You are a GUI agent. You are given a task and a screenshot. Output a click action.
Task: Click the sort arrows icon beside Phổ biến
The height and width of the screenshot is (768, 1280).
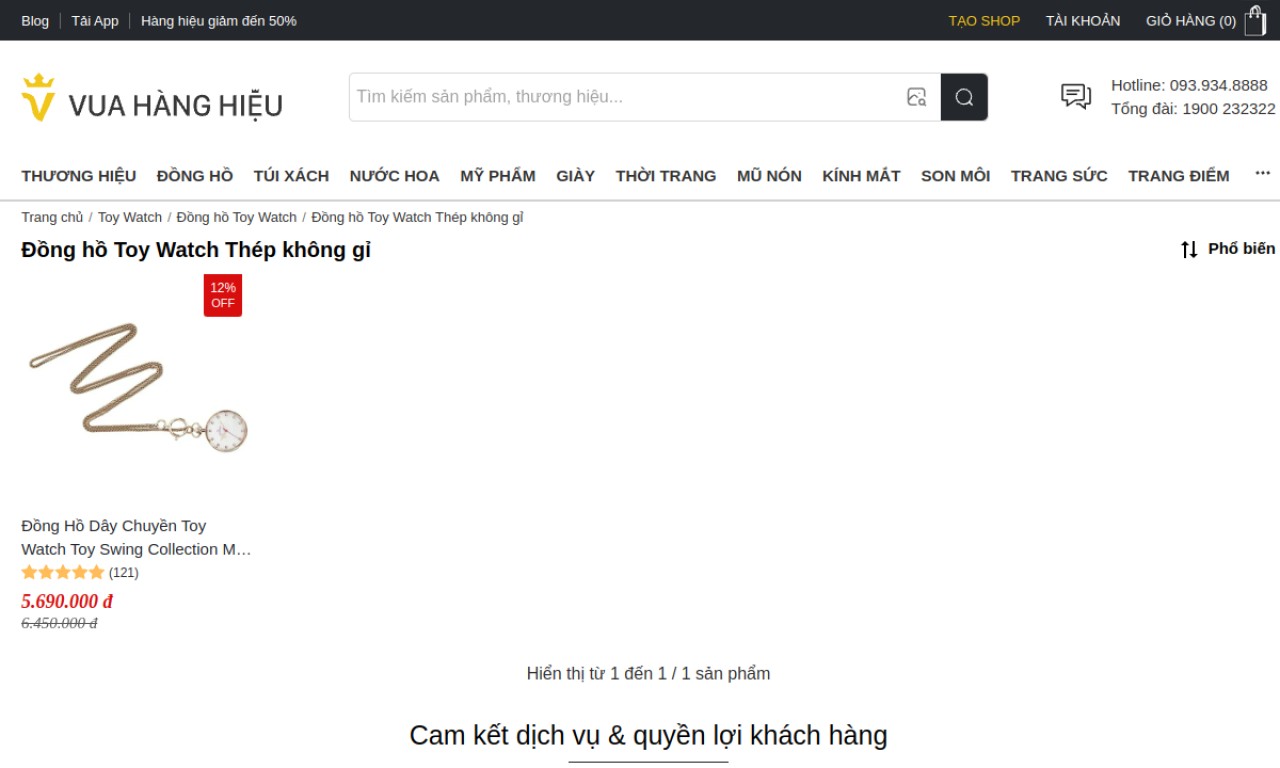(1189, 249)
